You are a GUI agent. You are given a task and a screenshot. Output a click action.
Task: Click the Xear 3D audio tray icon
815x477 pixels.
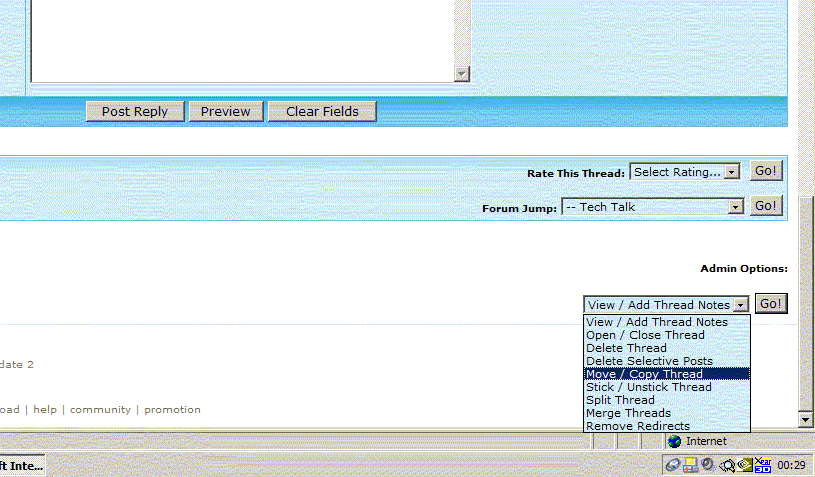point(763,465)
